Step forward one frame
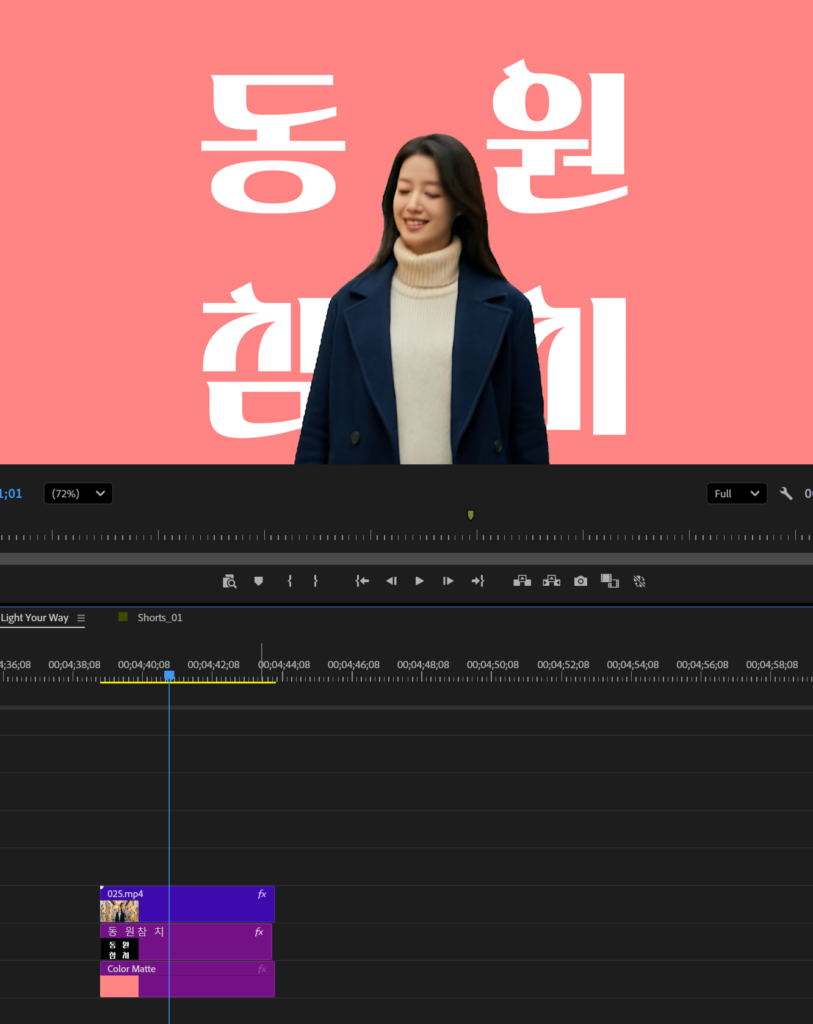This screenshot has width=813, height=1024. coord(448,581)
